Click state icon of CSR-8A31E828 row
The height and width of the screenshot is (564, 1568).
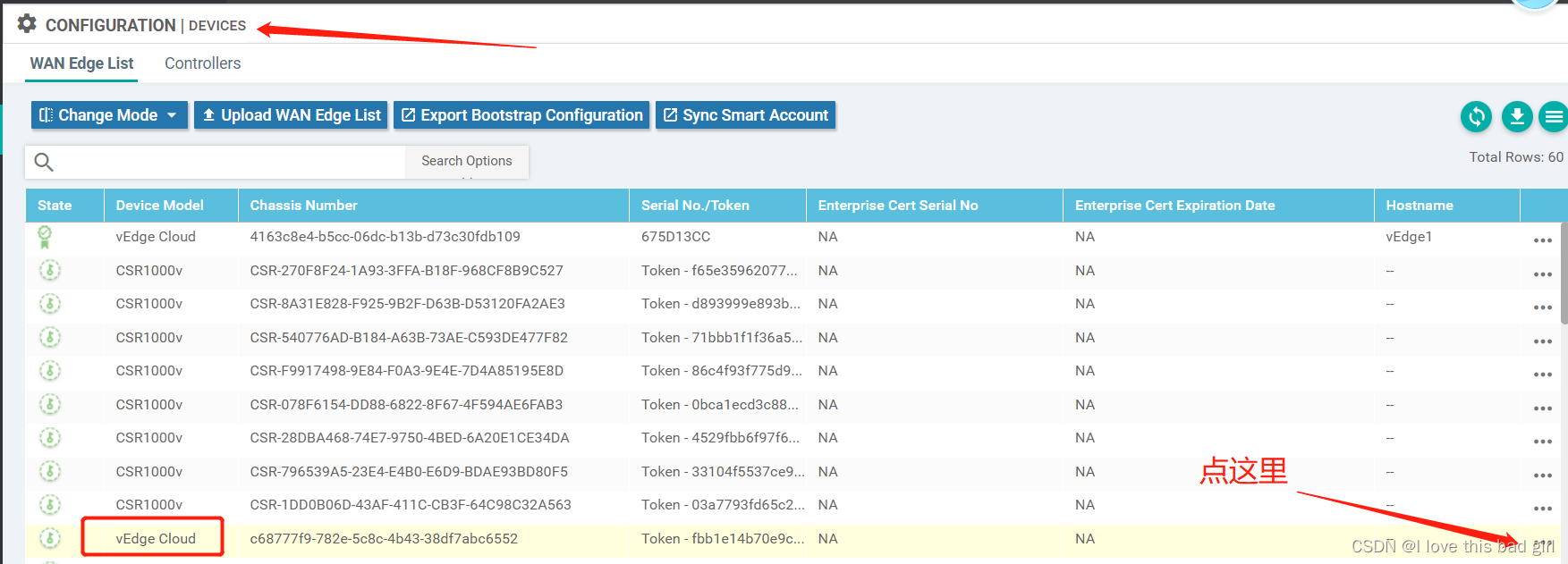[50, 304]
